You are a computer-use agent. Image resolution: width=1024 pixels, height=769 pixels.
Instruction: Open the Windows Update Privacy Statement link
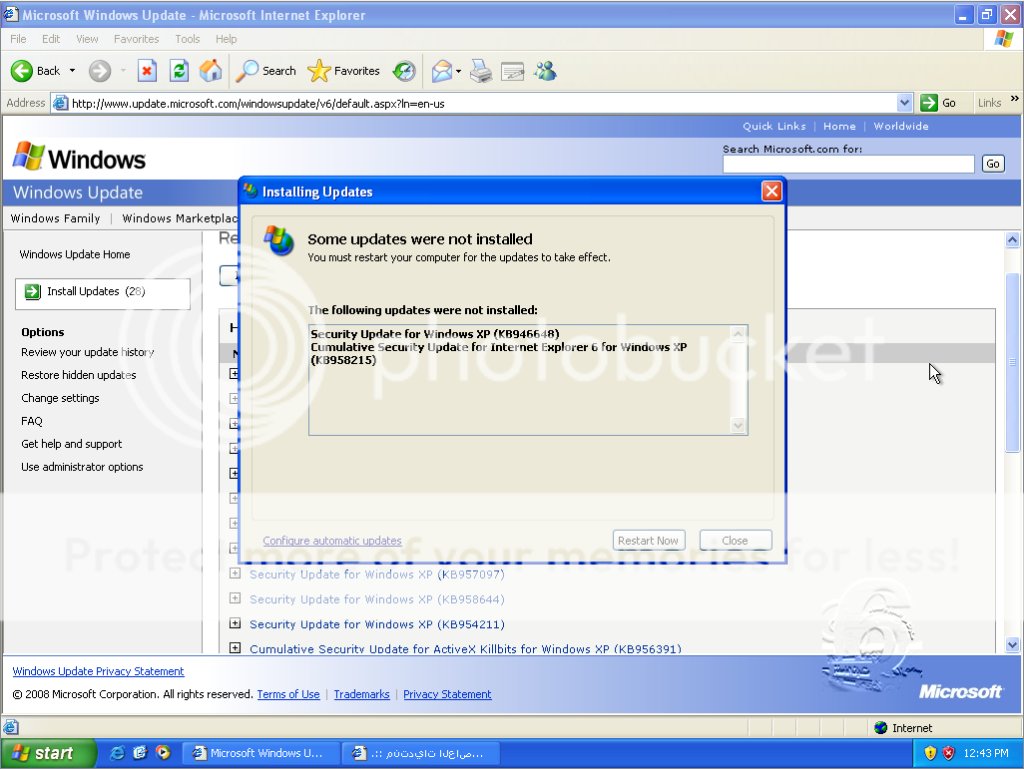click(x=98, y=672)
